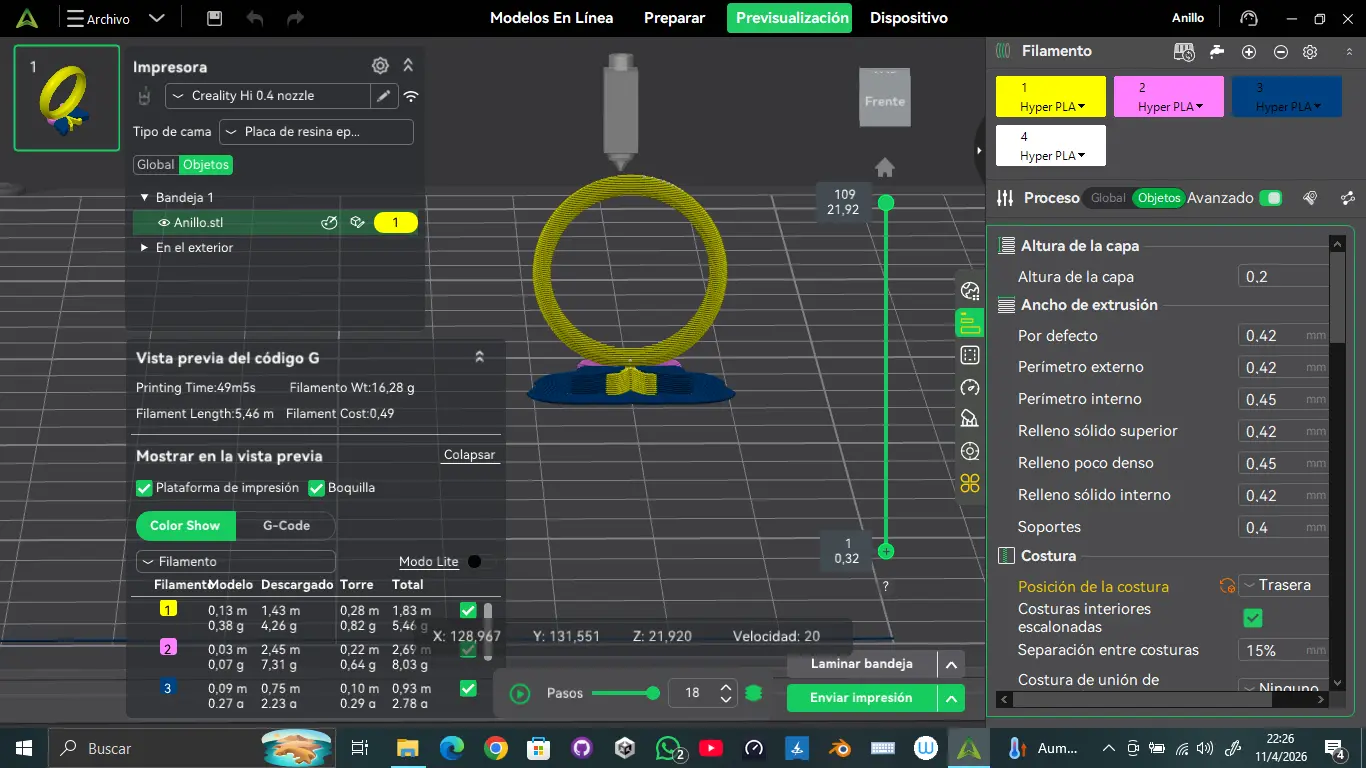Open the Filamento view type dropdown

(235, 562)
